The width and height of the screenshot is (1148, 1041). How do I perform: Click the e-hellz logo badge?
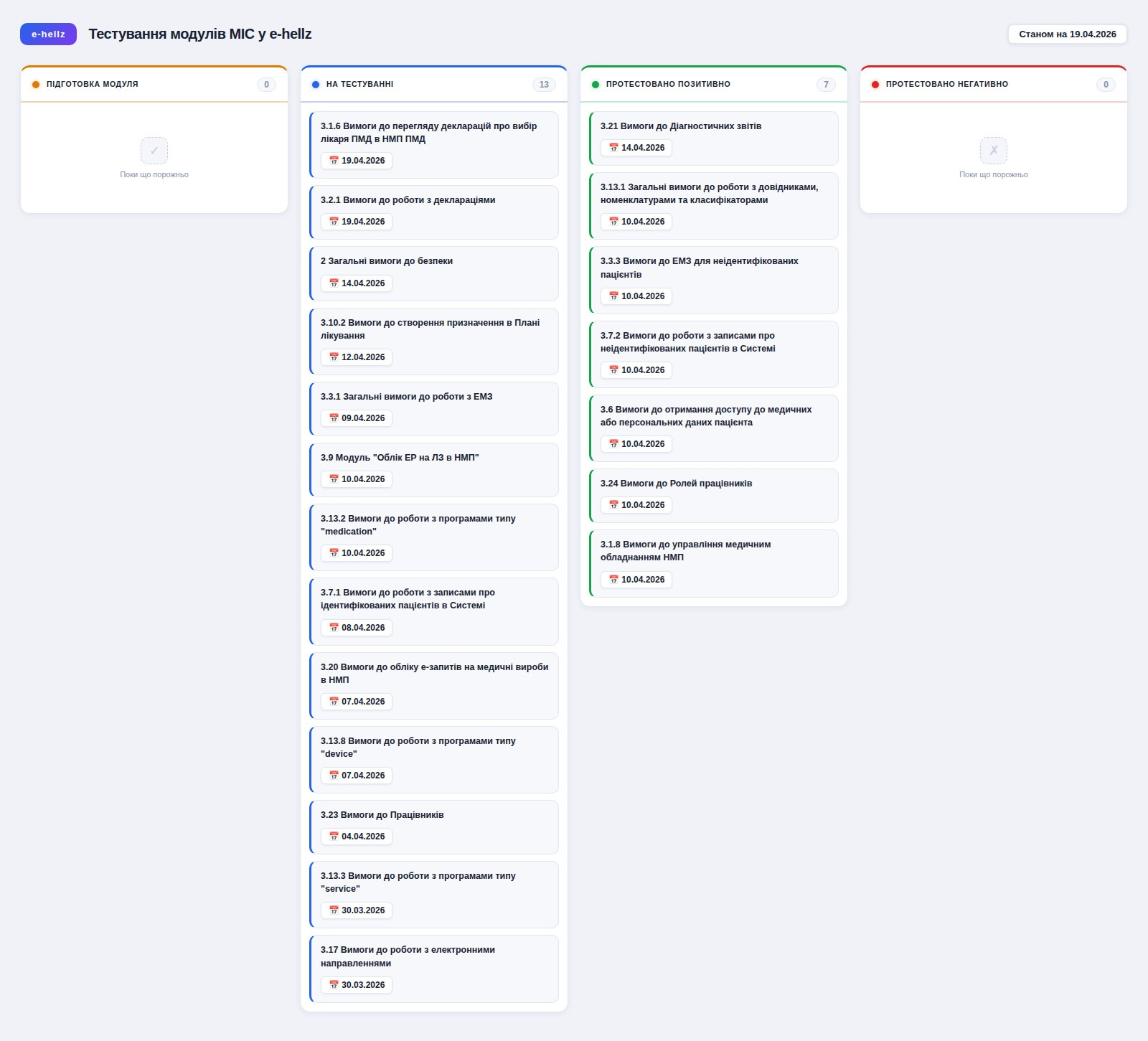click(48, 34)
